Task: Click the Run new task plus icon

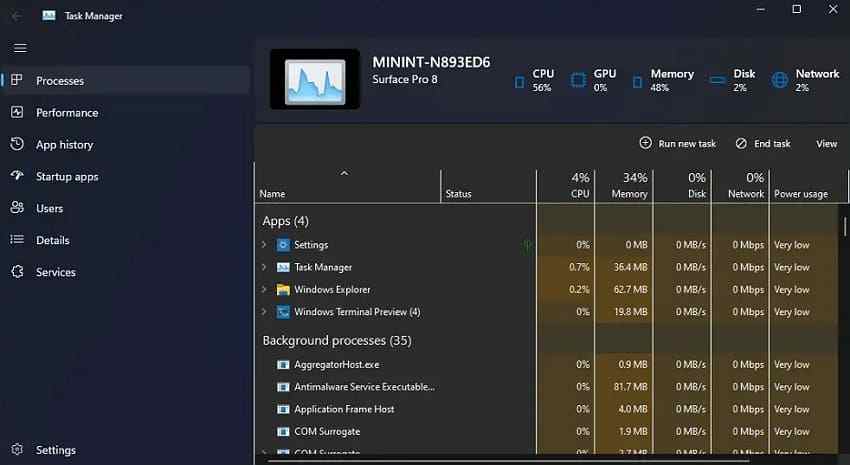Action: tap(645, 143)
